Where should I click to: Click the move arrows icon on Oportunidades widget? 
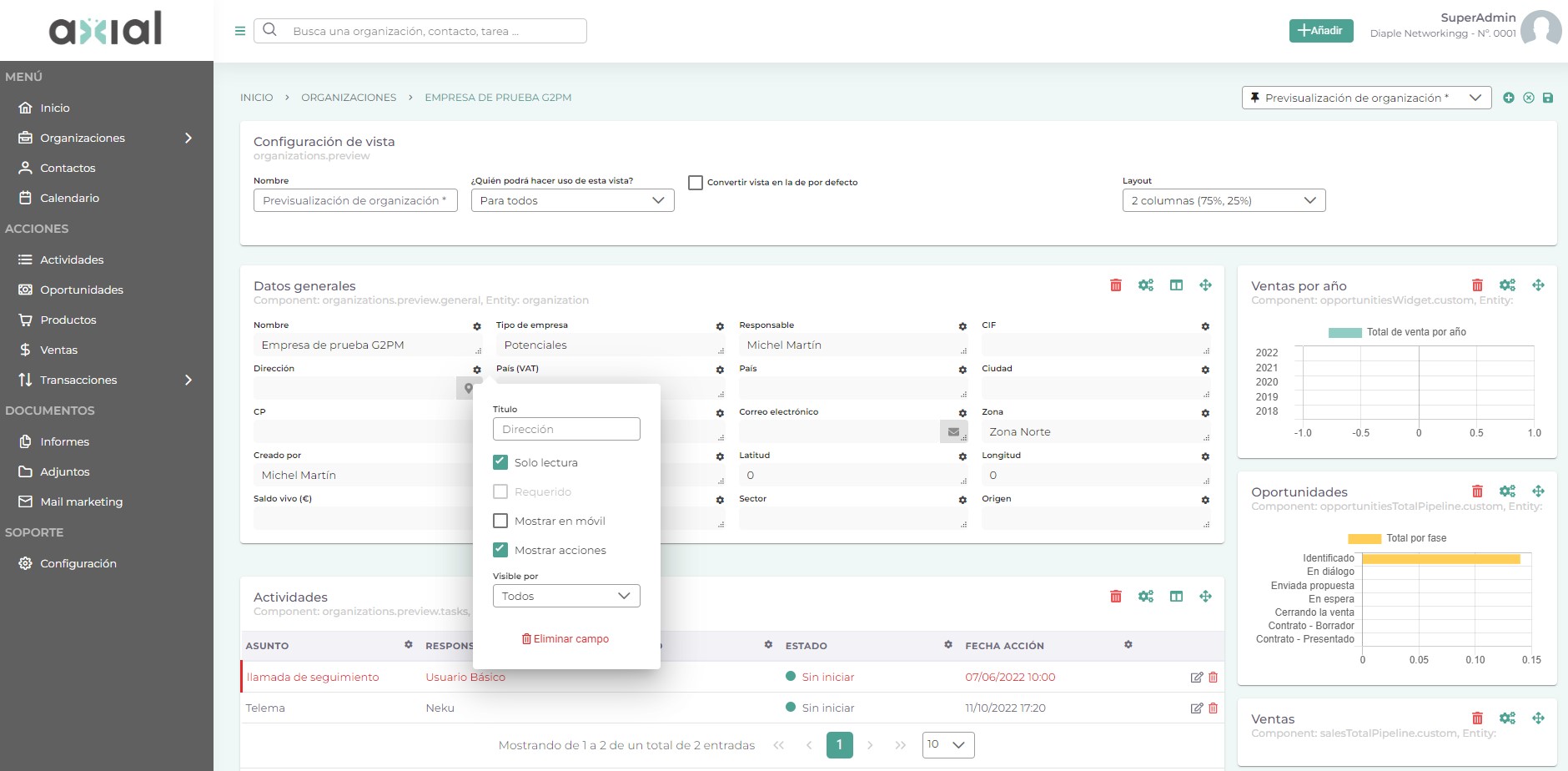pyautogui.click(x=1539, y=491)
